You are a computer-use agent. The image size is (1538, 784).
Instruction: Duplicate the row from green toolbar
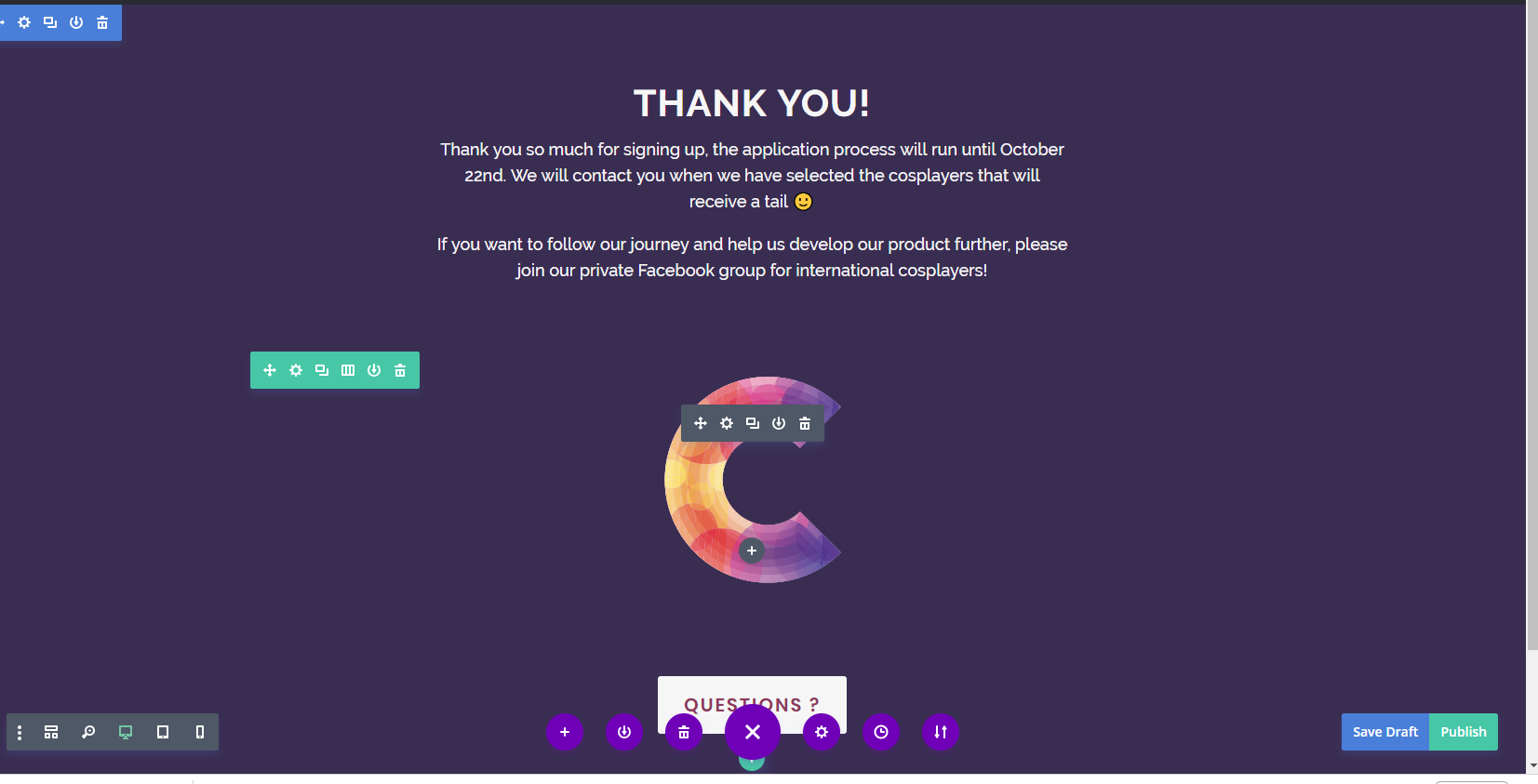[x=322, y=370]
